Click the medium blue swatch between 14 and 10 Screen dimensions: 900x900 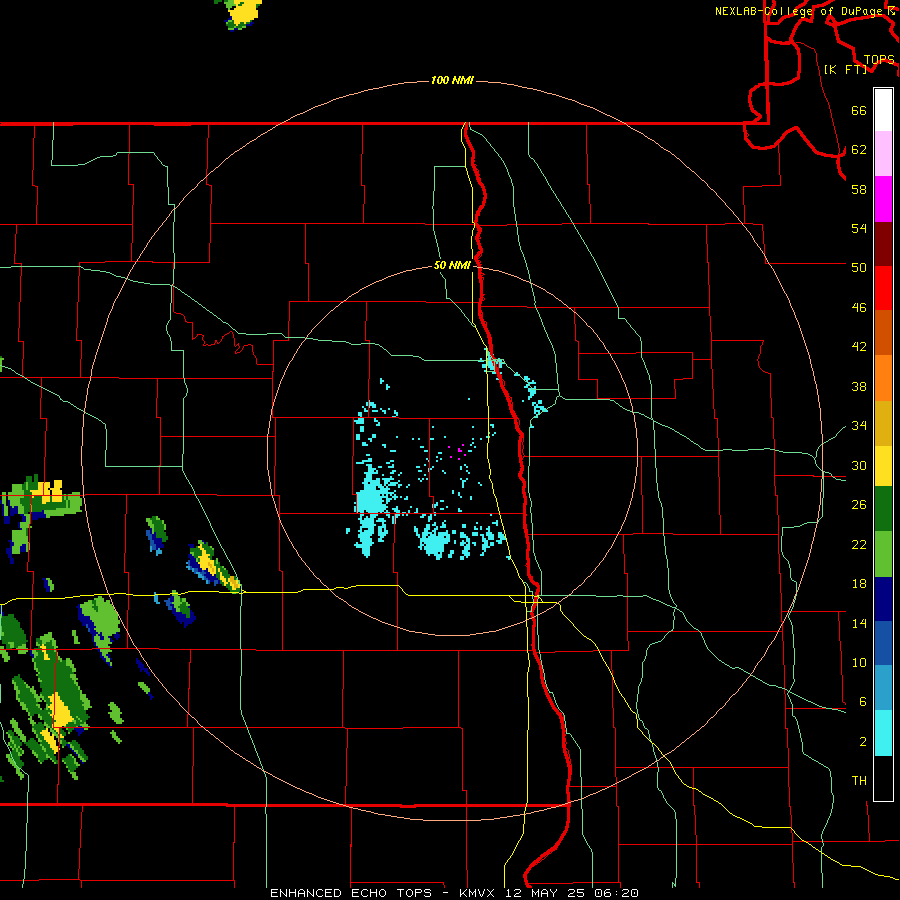click(x=883, y=643)
